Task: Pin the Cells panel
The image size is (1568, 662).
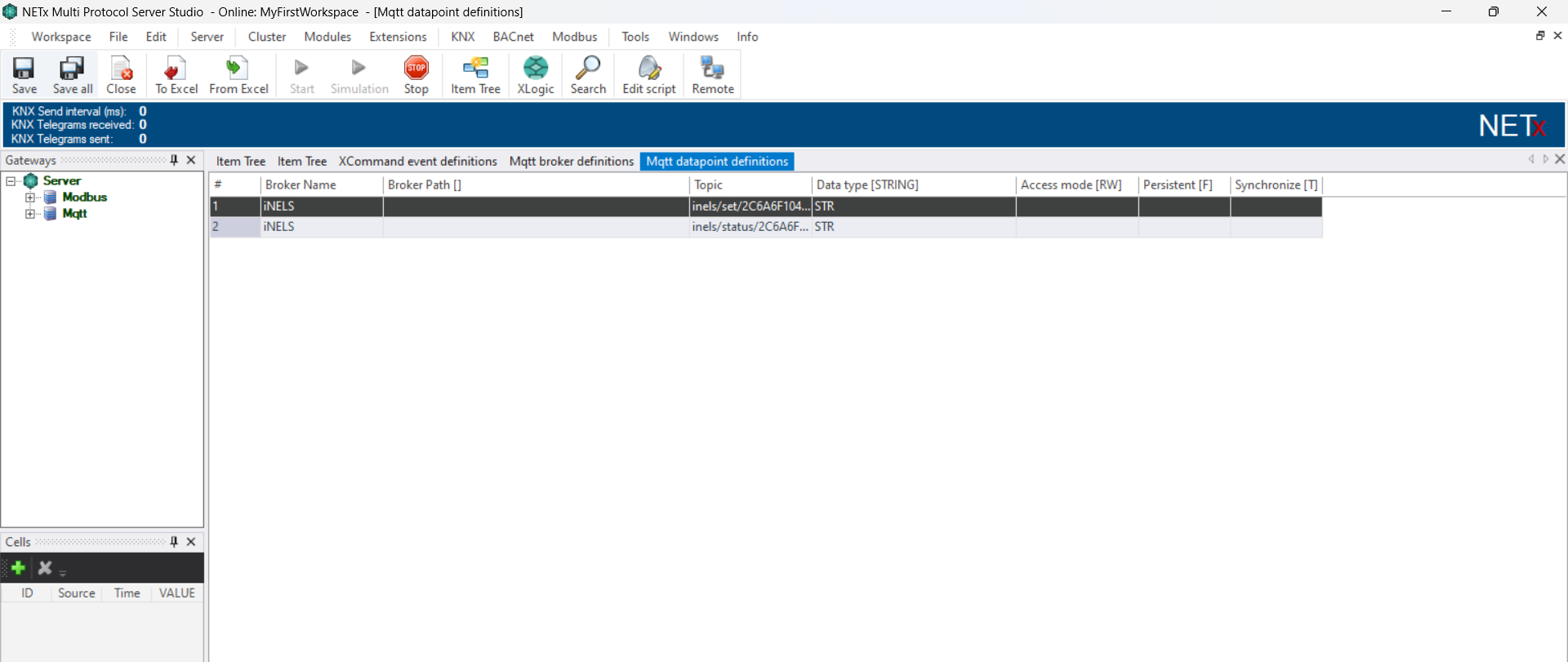Action: [x=174, y=541]
